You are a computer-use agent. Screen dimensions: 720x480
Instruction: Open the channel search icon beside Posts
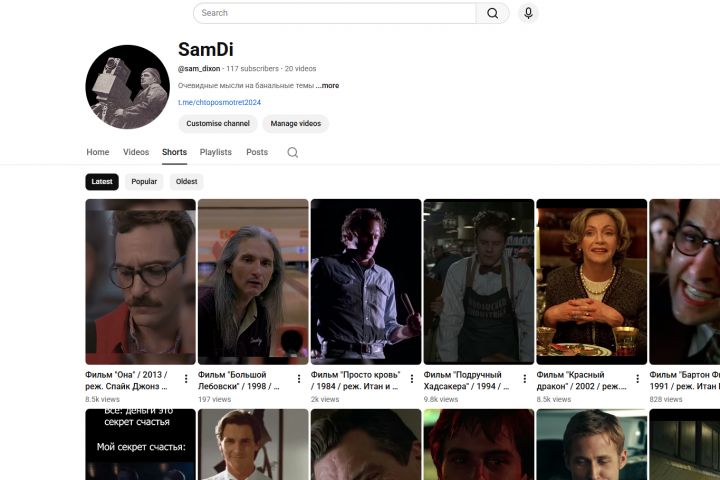pos(292,152)
